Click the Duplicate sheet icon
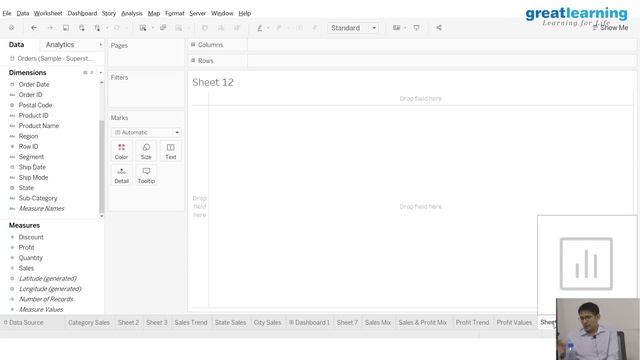640x360 pixels. click(163, 28)
